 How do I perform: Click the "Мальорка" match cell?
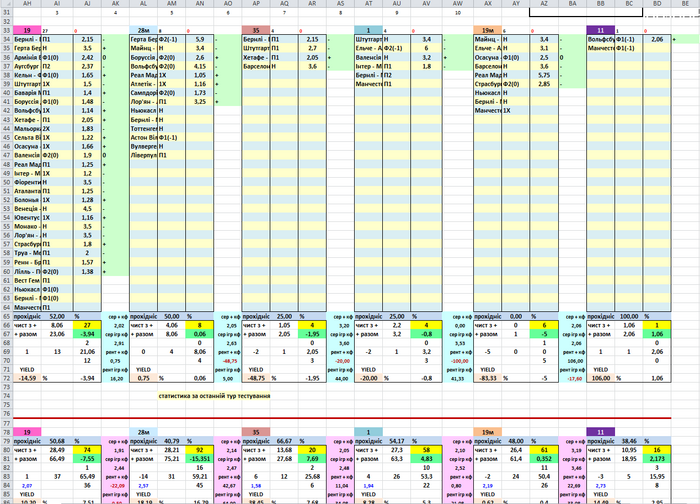click(27, 129)
